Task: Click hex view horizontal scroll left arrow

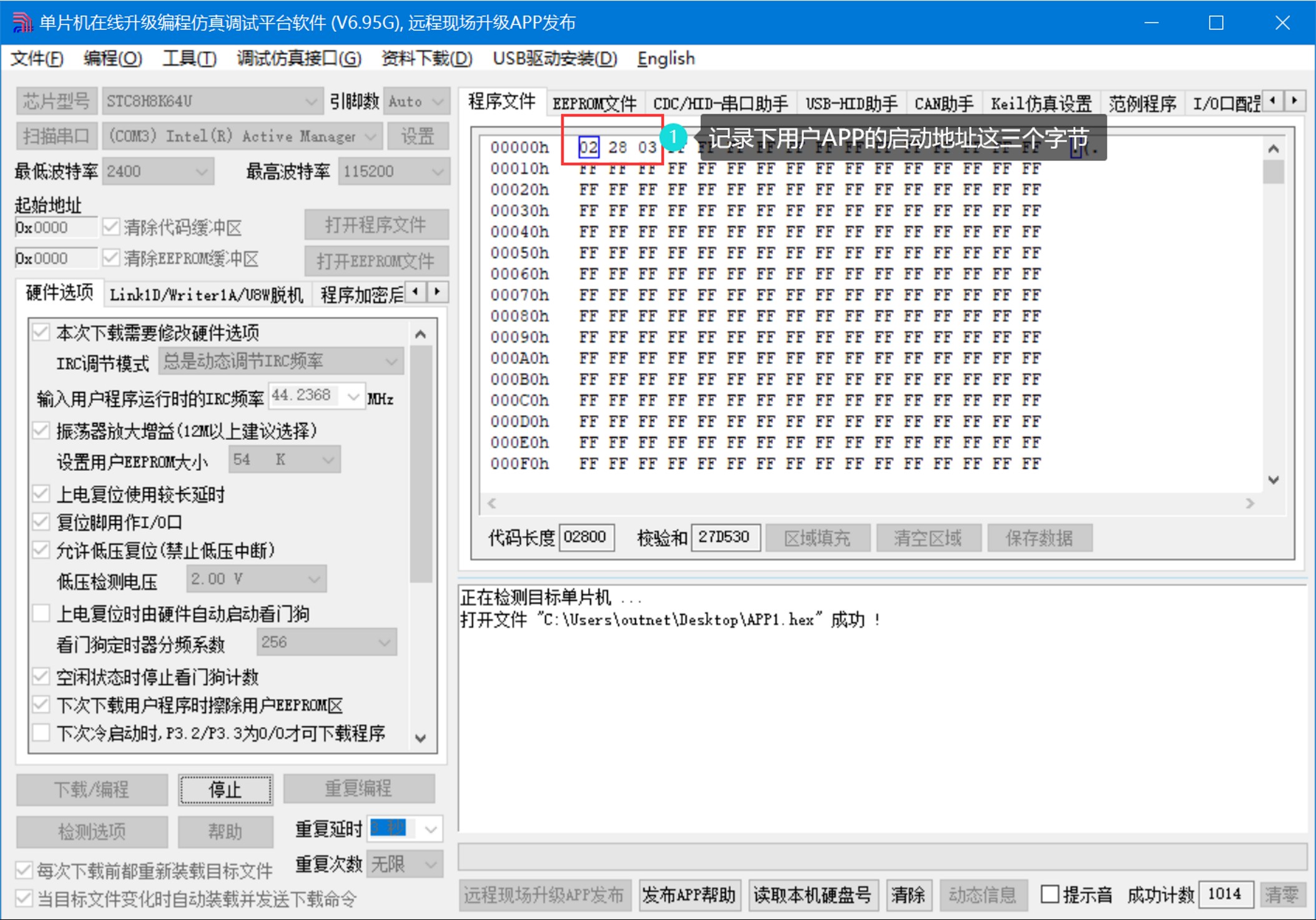Action: click(493, 503)
